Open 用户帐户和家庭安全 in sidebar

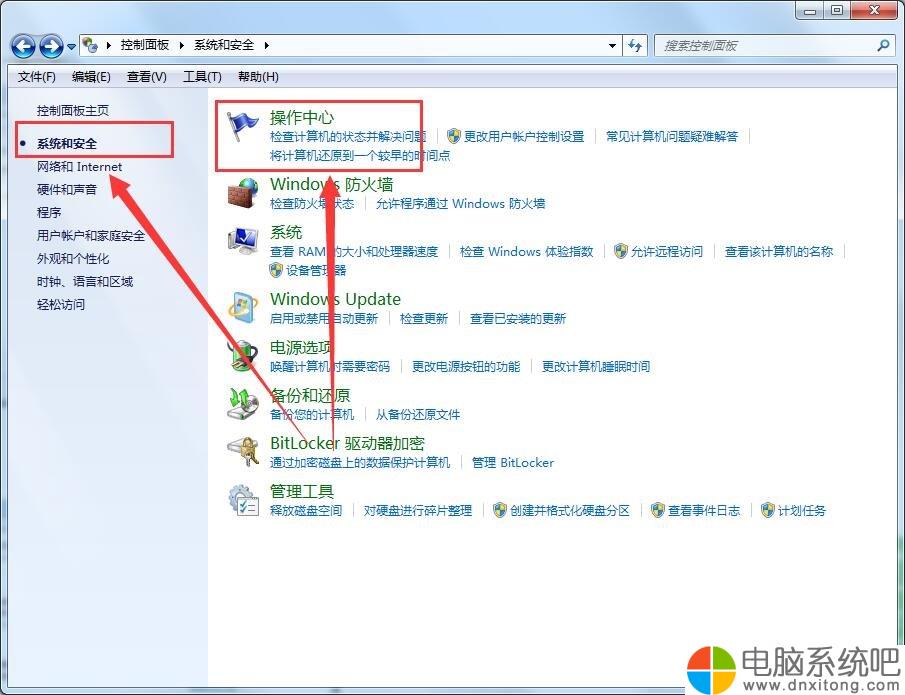tap(91, 236)
